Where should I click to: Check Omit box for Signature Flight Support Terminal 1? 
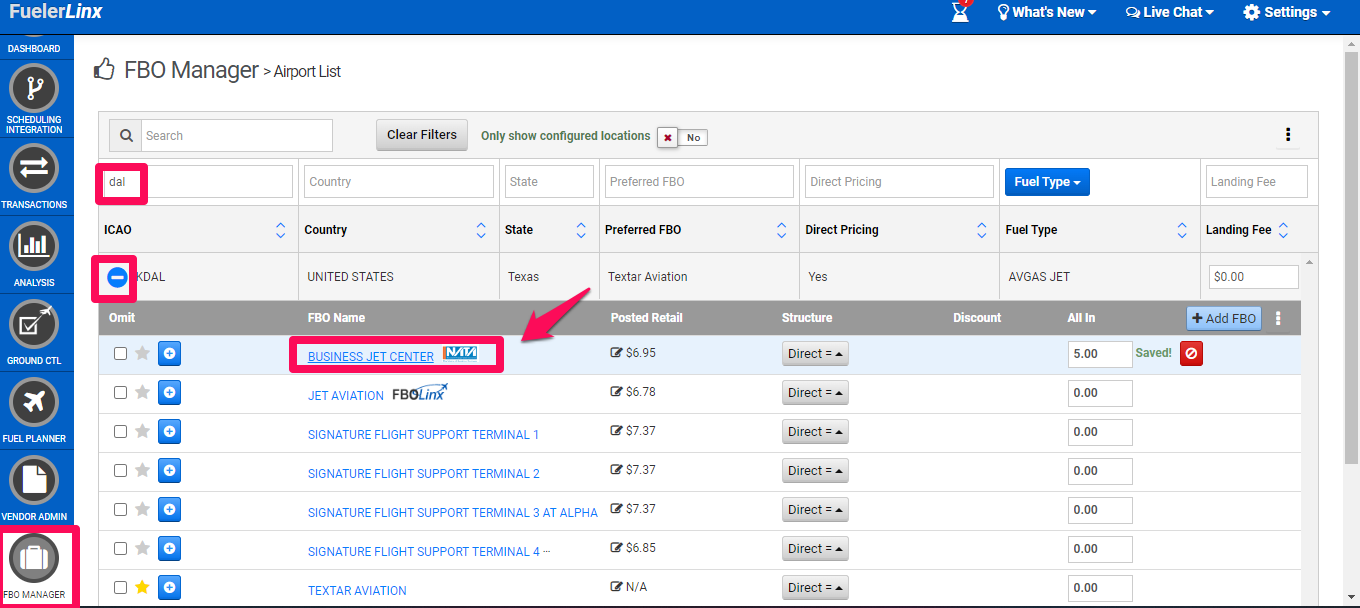[x=121, y=432]
